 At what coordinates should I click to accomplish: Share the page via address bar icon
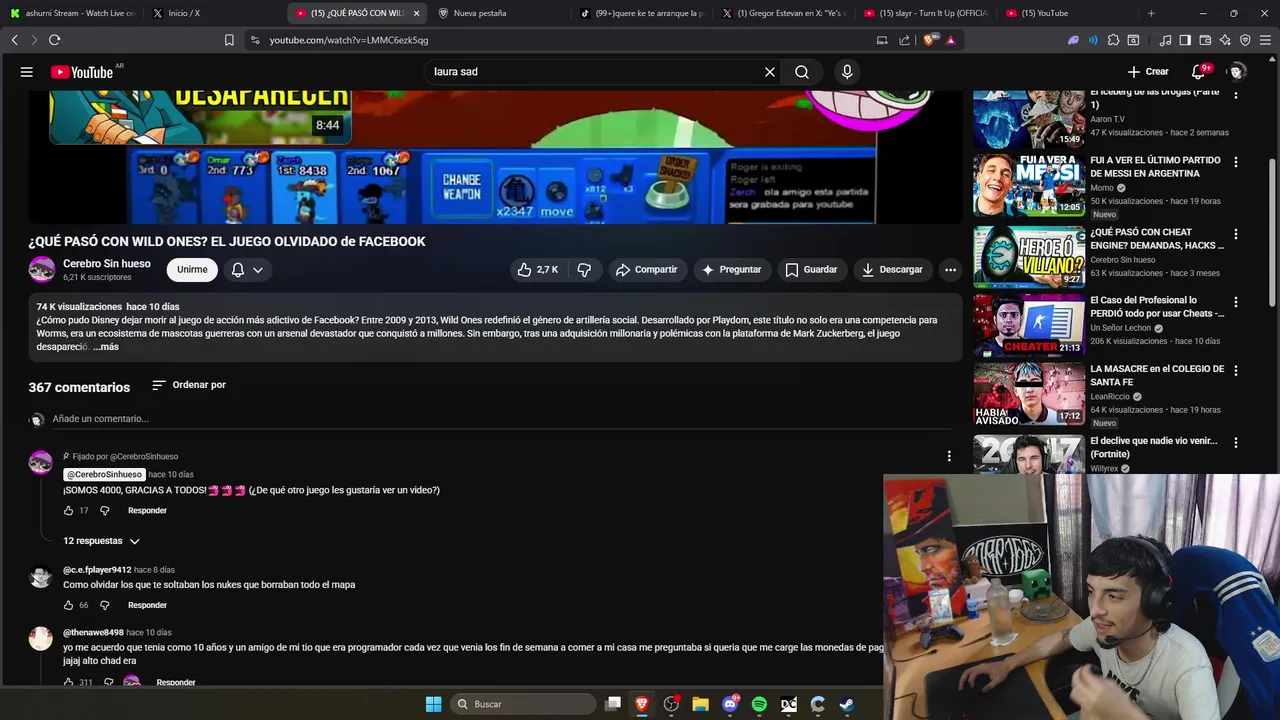[x=905, y=40]
